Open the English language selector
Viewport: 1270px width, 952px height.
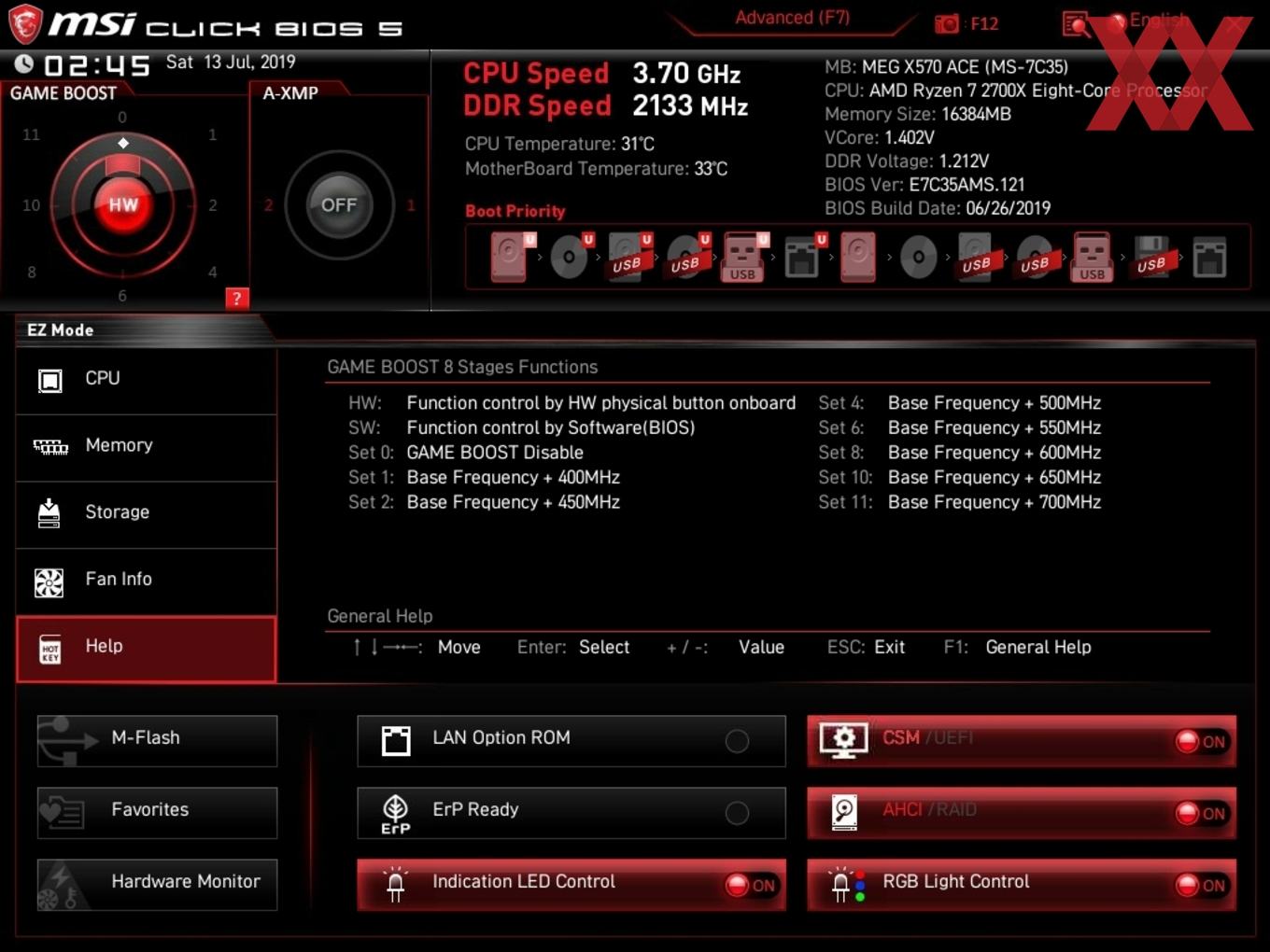click(1159, 21)
